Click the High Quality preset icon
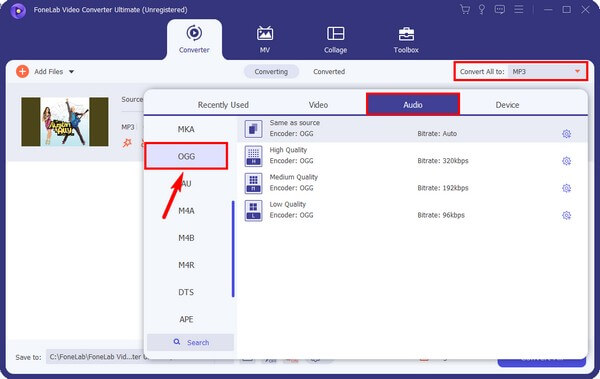Image resolution: width=600 pixels, height=379 pixels. coord(253,156)
